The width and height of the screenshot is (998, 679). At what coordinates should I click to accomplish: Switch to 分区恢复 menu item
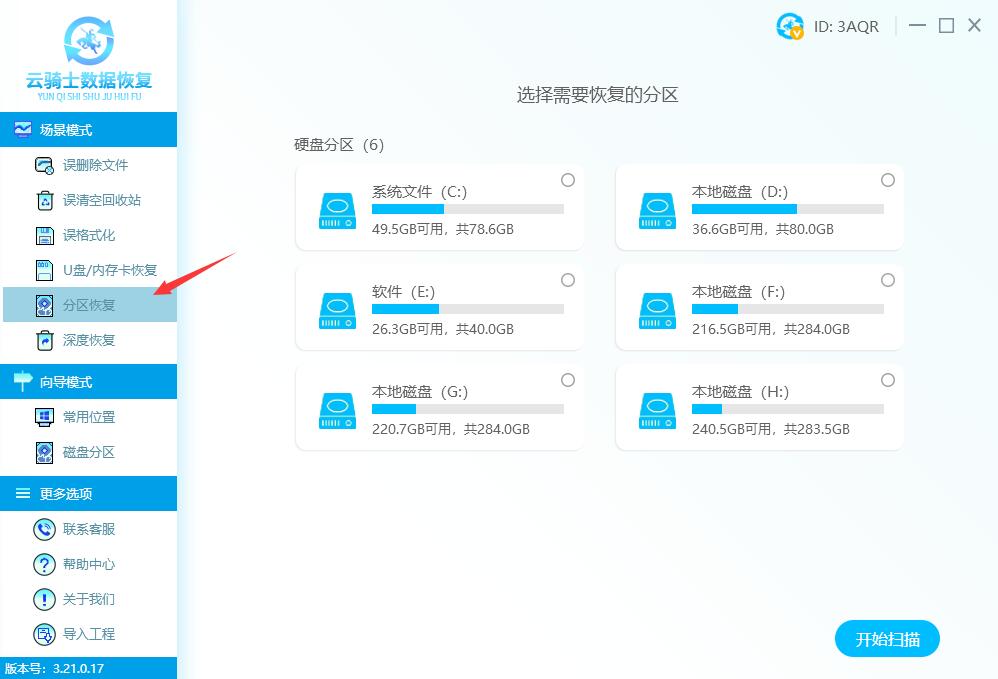[89, 305]
